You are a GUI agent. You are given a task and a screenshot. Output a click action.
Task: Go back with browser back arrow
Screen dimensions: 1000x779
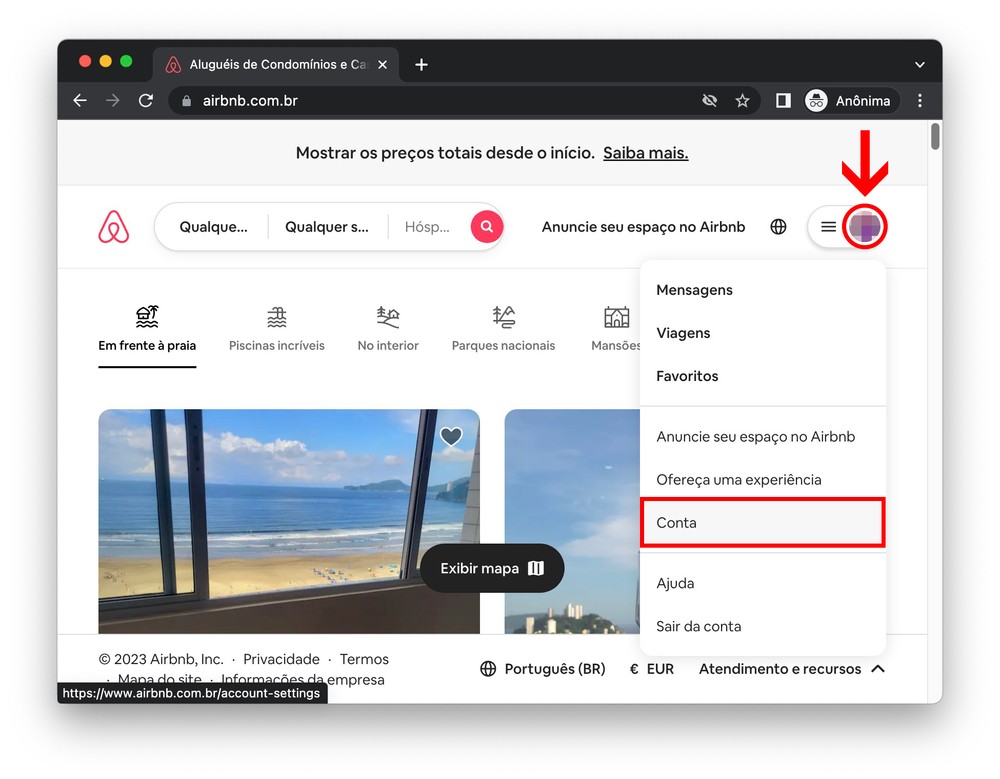pos(80,100)
